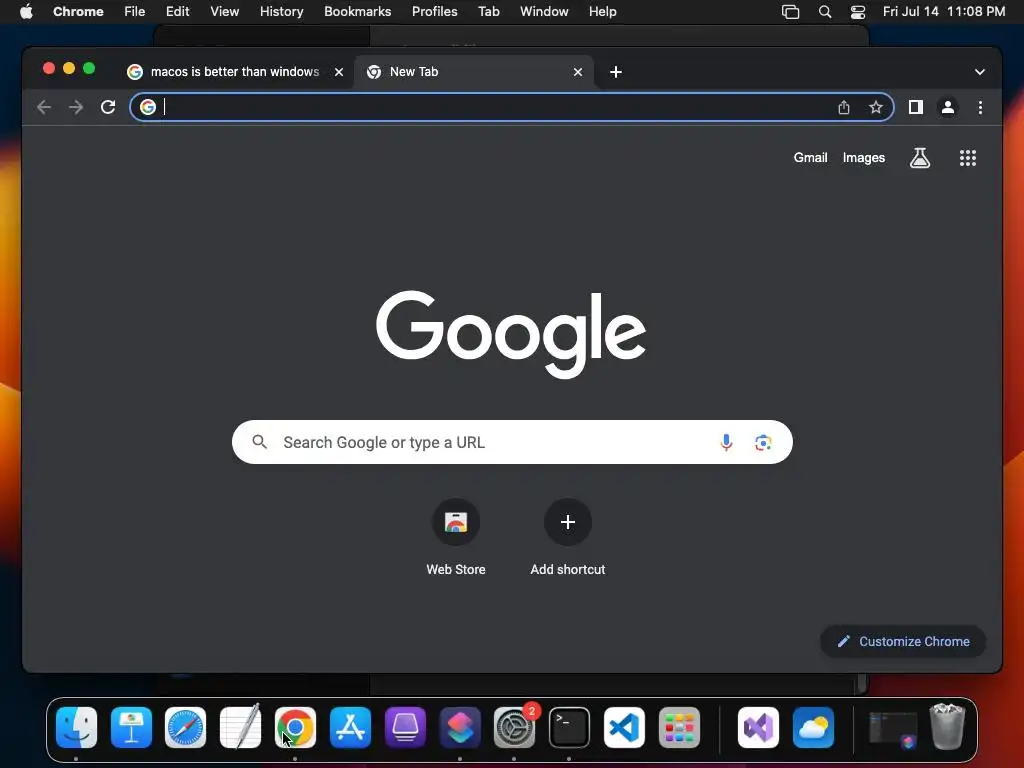This screenshot has height=768, width=1024.
Task: Open Chrome three-dot menu
Action: (x=980, y=107)
